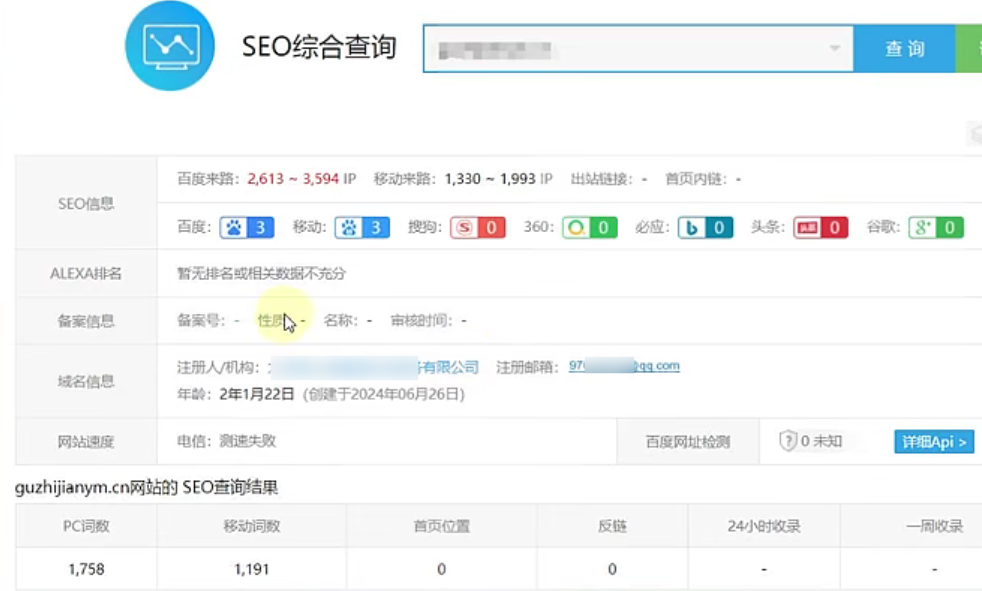This screenshot has width=982, height=591.
Task: Click the 暂无排名或相关数据不充分 text
Action: pyautogui.click(x=261, y=274)
